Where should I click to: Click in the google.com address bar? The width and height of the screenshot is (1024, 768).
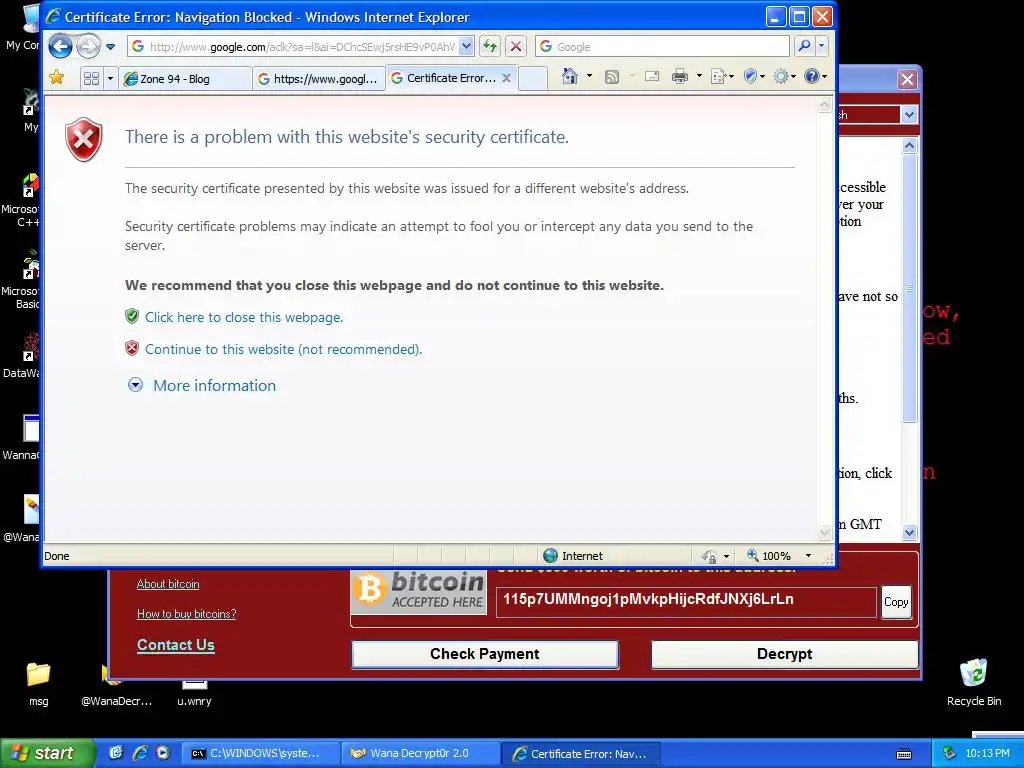294,46
